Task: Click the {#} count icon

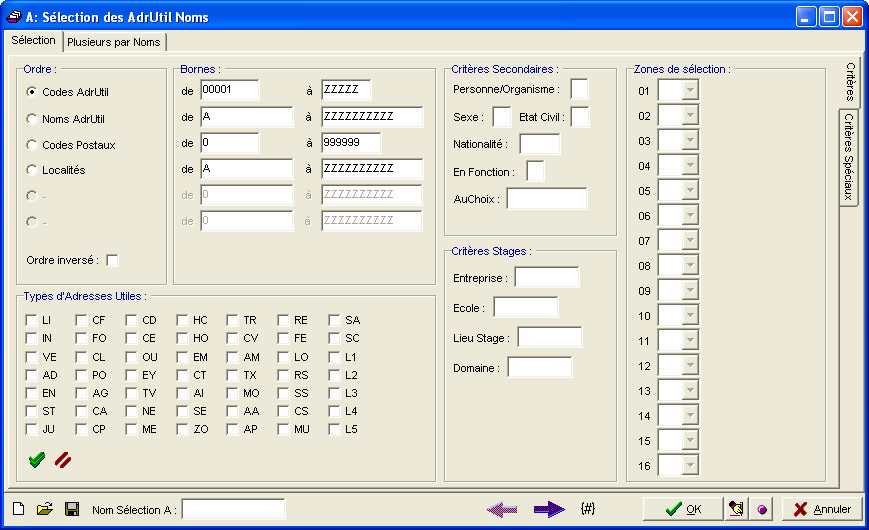Action: pos(588,508)
